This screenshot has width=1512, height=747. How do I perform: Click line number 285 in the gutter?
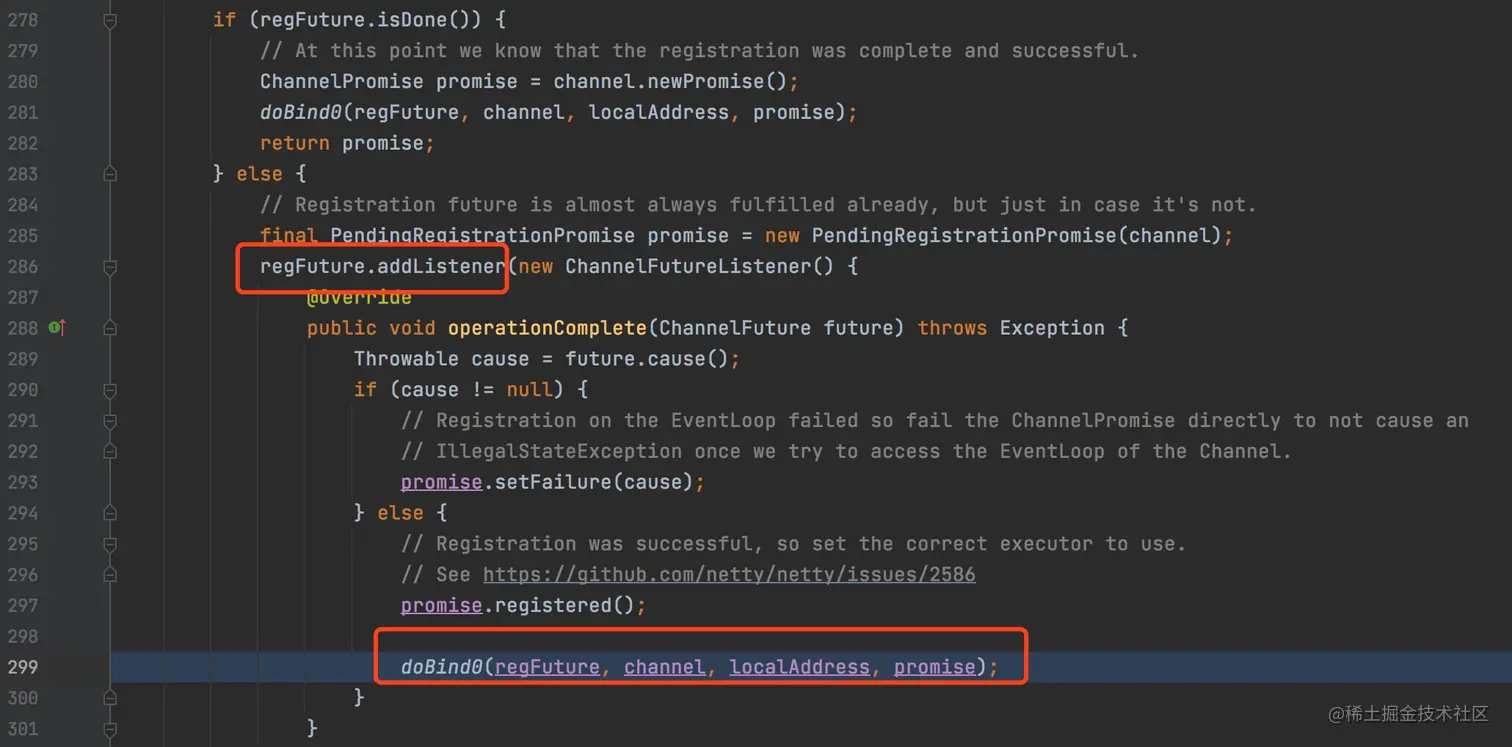(x=22, y=236)
